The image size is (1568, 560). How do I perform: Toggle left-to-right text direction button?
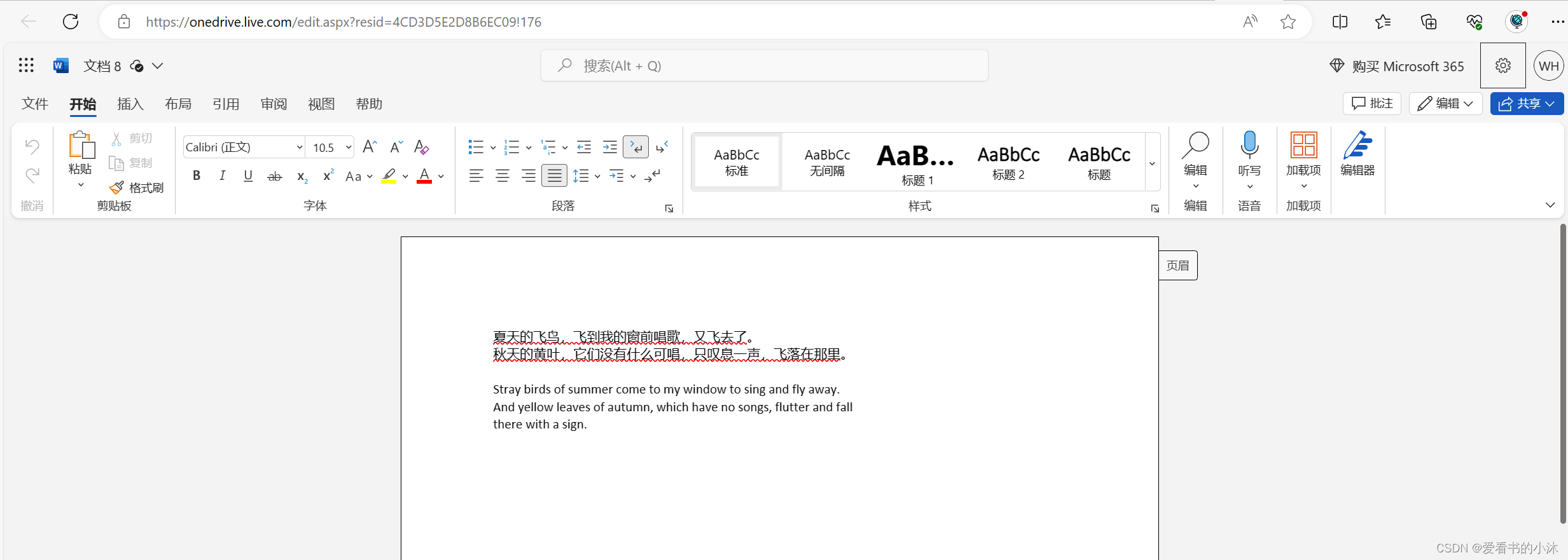(x=635, y=147)
